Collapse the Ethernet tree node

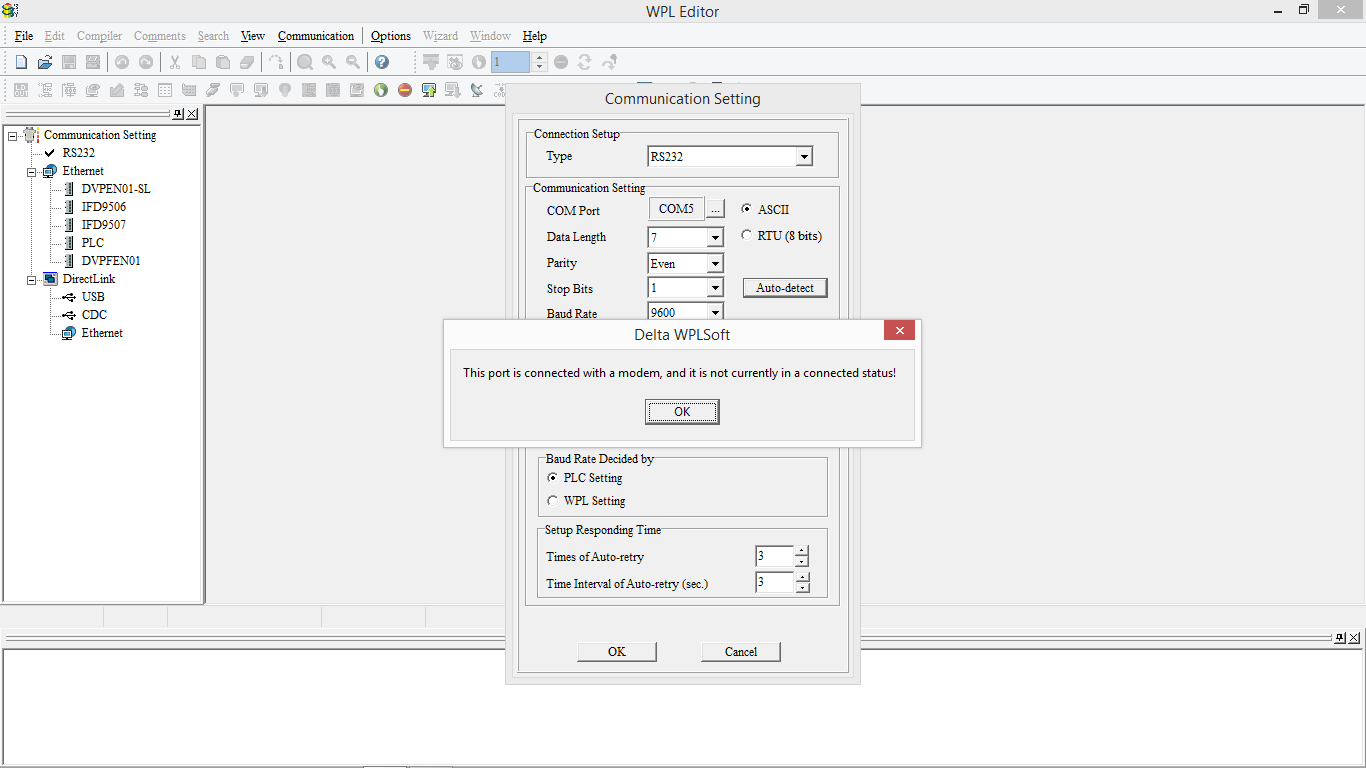(32, 171)
